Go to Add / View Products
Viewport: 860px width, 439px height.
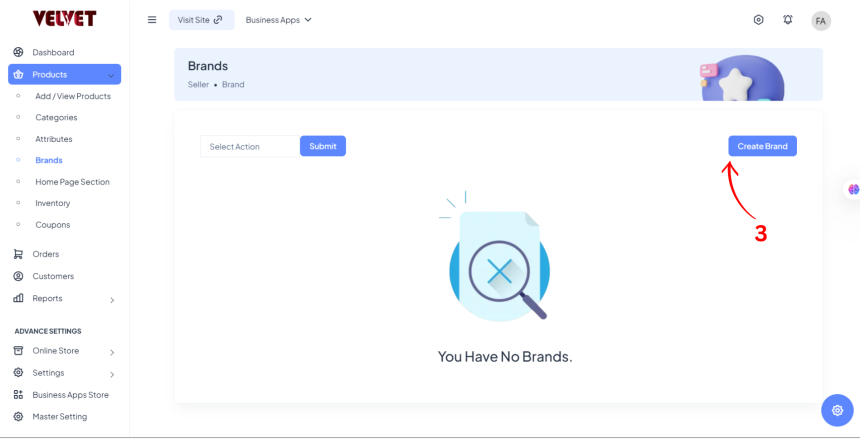pos(73,96)
